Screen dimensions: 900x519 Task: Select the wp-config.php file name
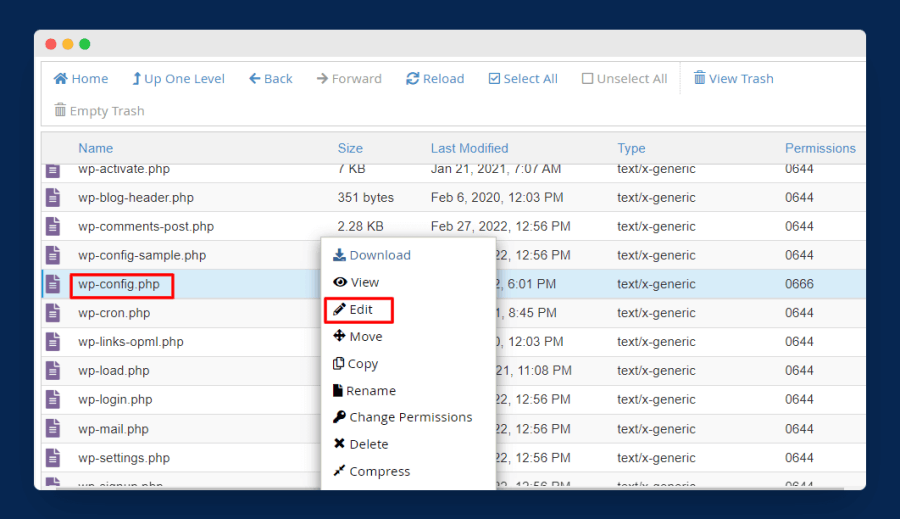(119, 284)
